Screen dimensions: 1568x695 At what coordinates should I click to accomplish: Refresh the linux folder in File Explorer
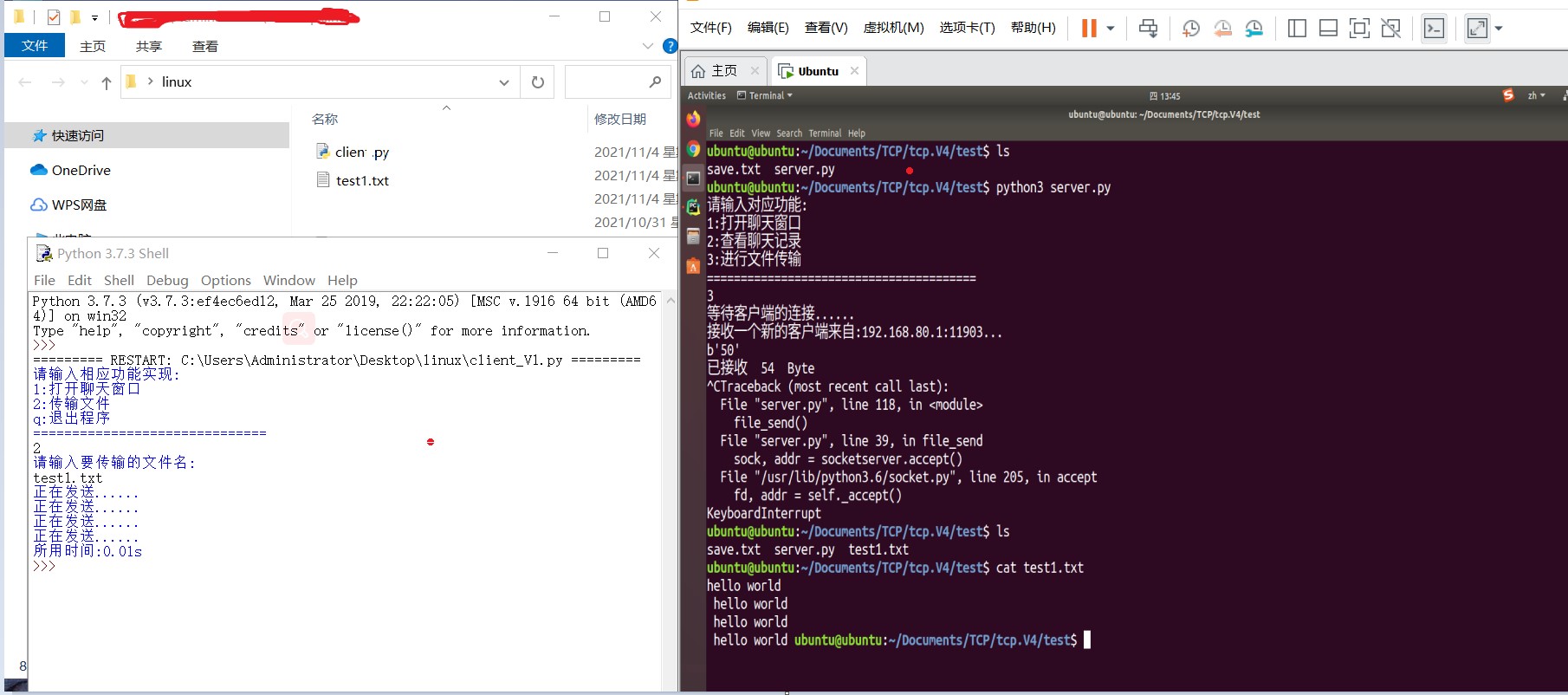tap(538, 82)
